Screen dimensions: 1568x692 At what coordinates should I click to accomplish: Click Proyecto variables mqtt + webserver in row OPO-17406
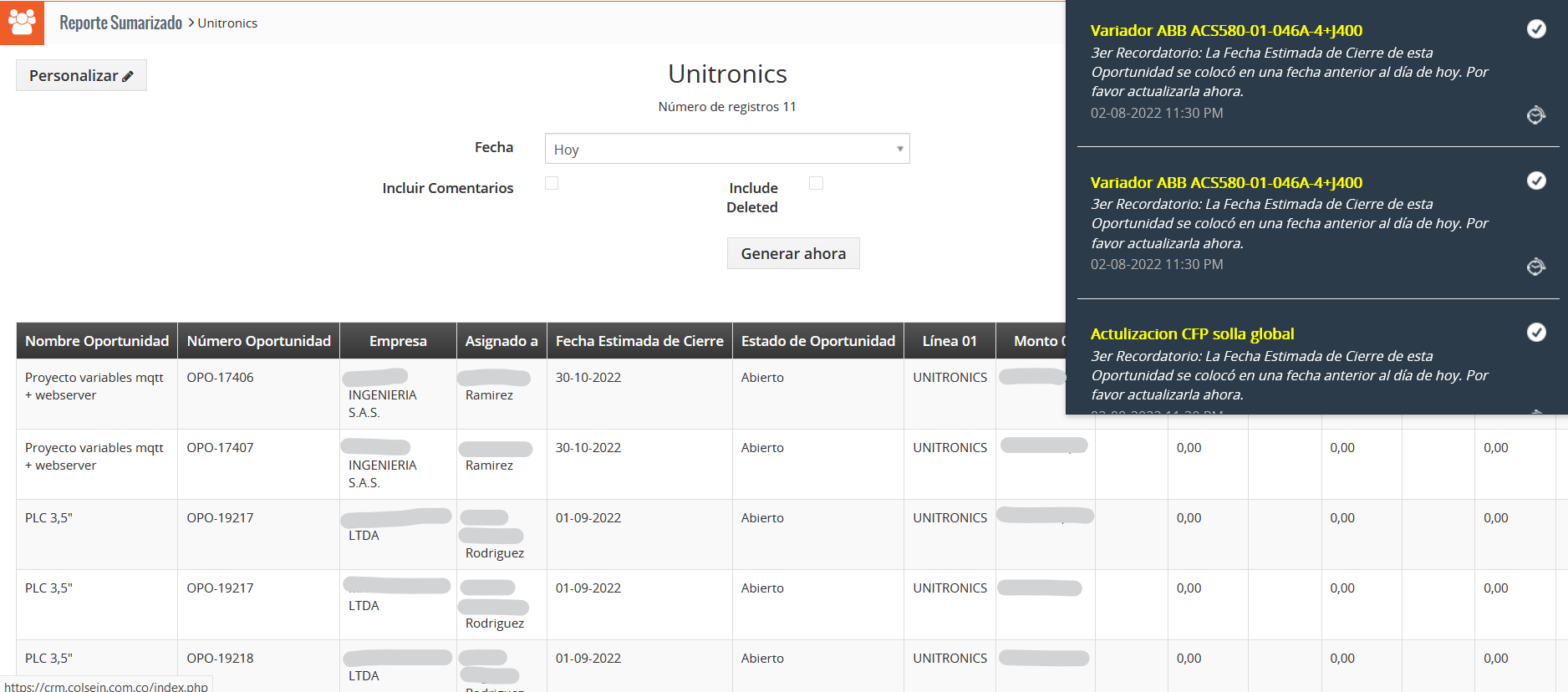pos(94,386)
